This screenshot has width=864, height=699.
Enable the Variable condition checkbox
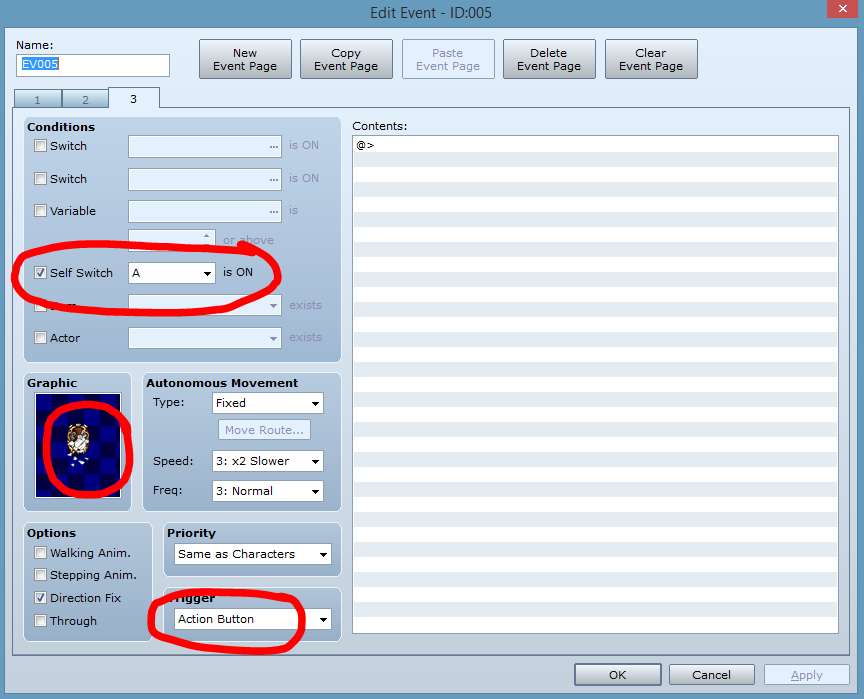[x=41, y=211]
